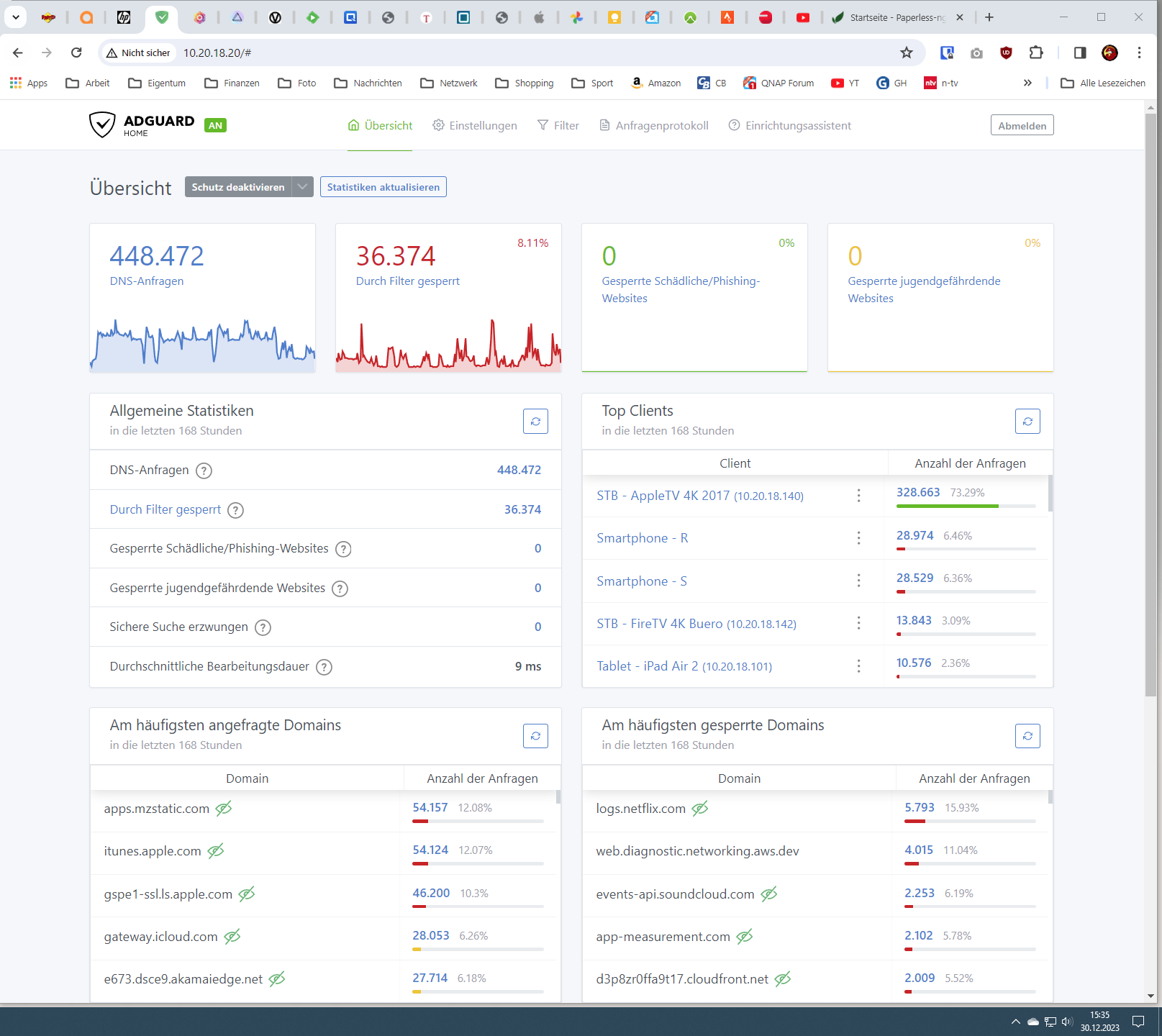Image resolution: width=1162 pixels, height=1036 pixels.
Task: Refresh the Allgemeine Statistiken card
Action: coord(535,422)
